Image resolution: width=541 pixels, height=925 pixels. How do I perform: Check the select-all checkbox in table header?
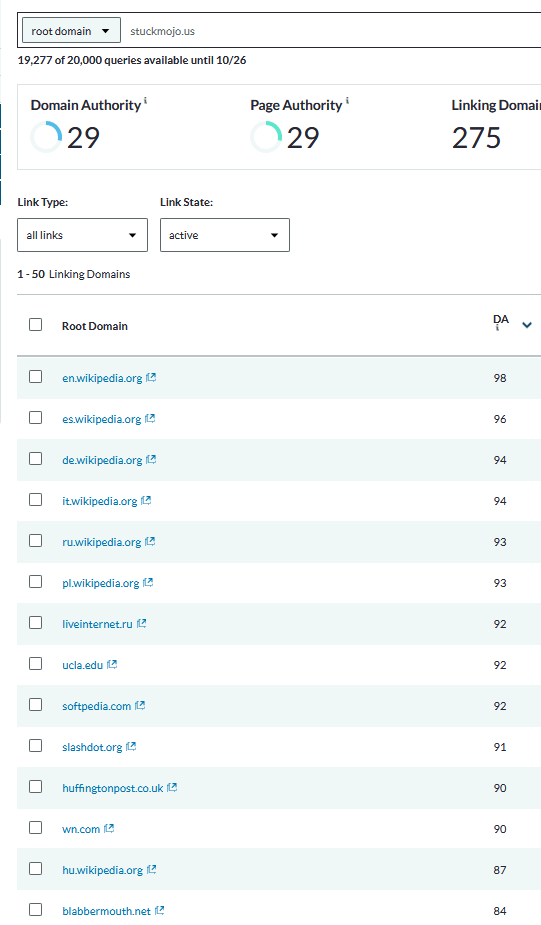pos(35,324)
